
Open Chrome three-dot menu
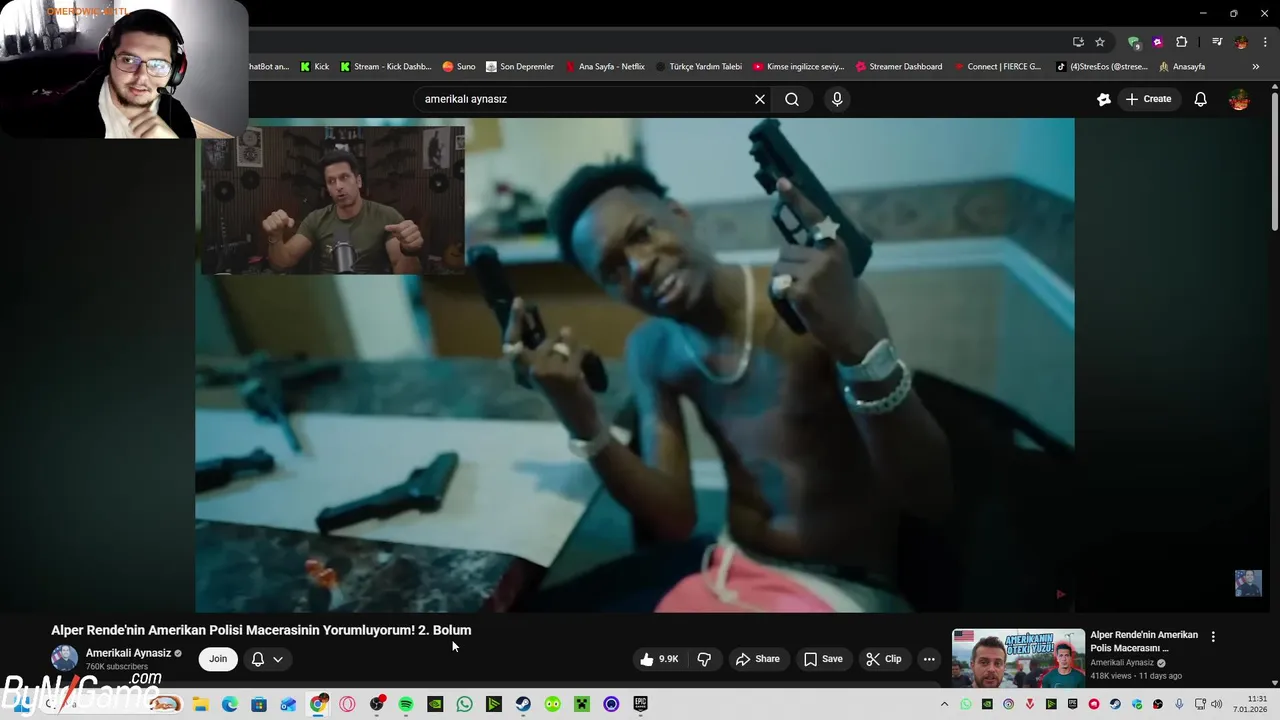1264,42
